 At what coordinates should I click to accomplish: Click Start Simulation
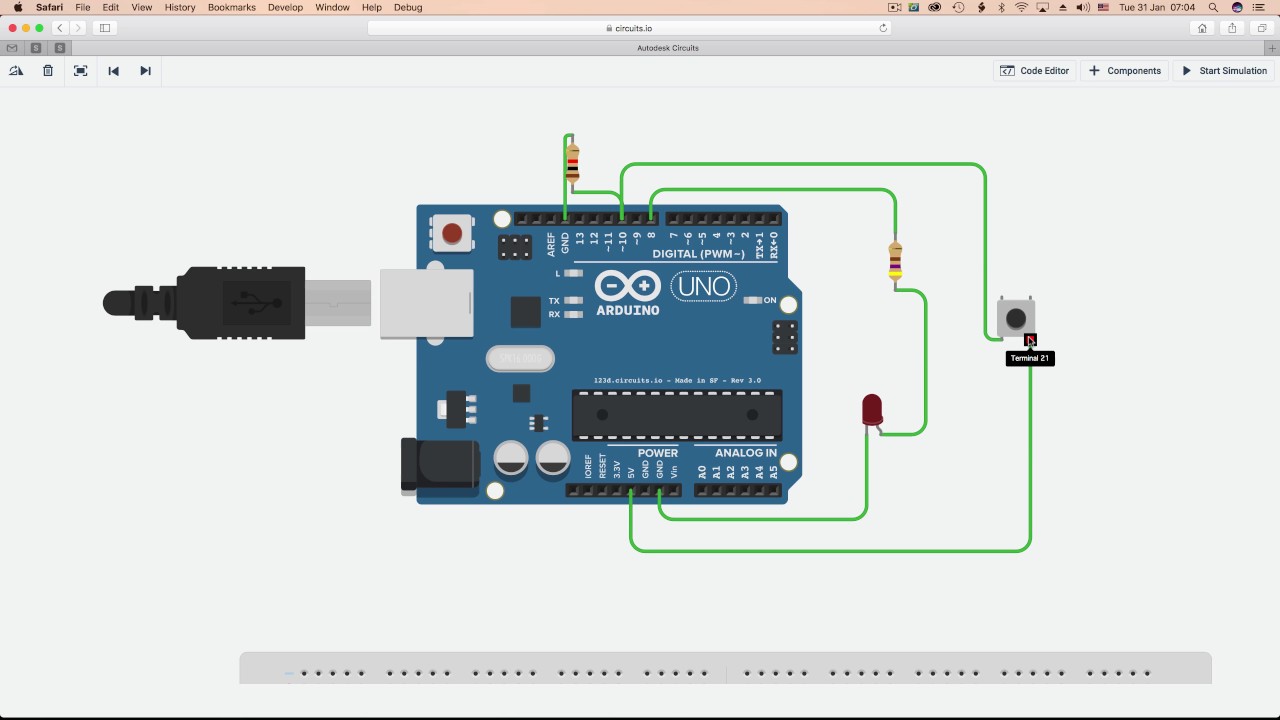(1225, 71)
